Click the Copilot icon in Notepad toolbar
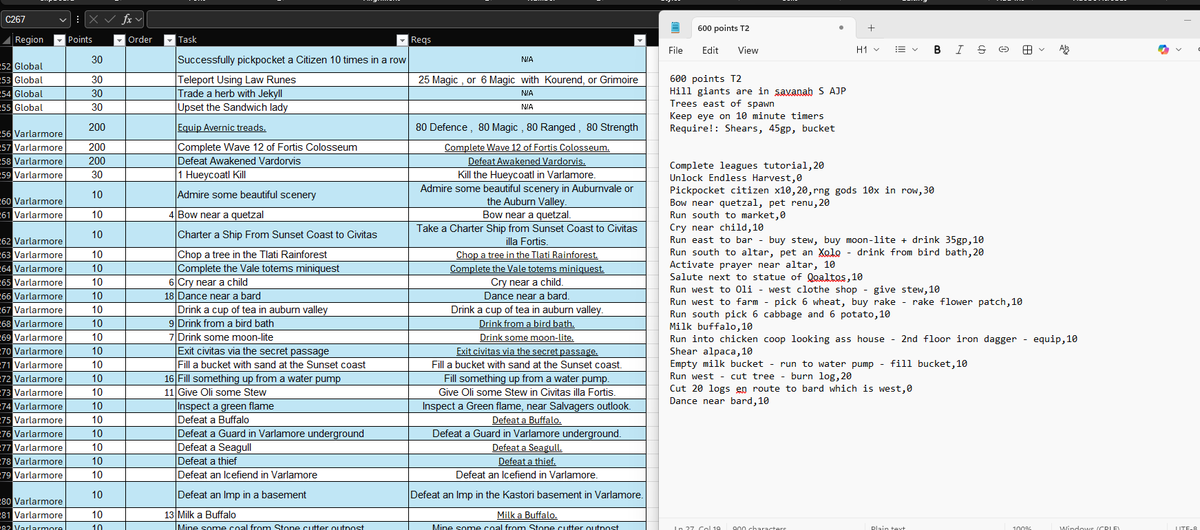 point(1163,50)
